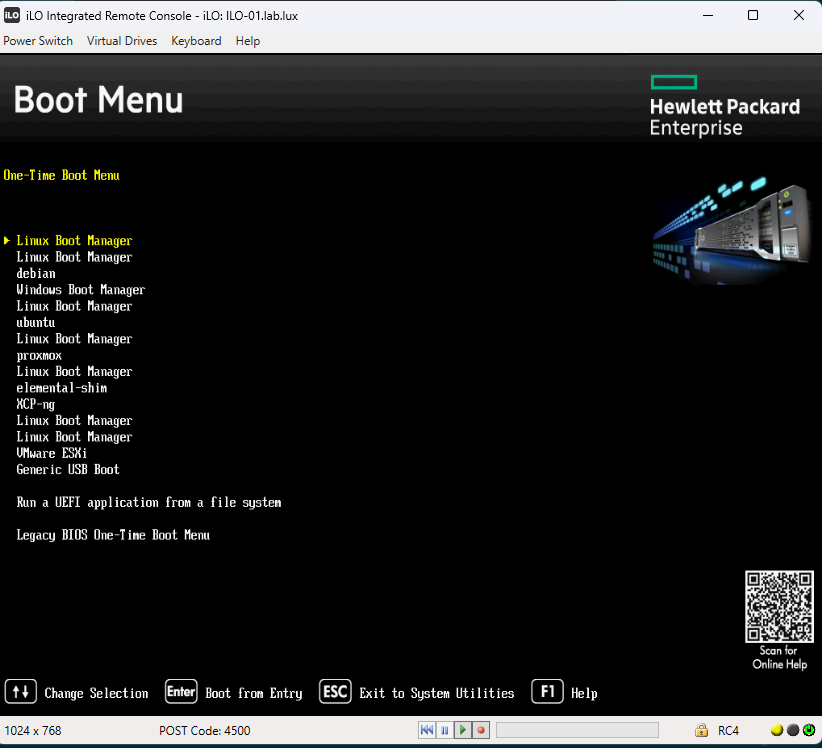Choose the proxmox boot entry

click(x=39, y=355)
